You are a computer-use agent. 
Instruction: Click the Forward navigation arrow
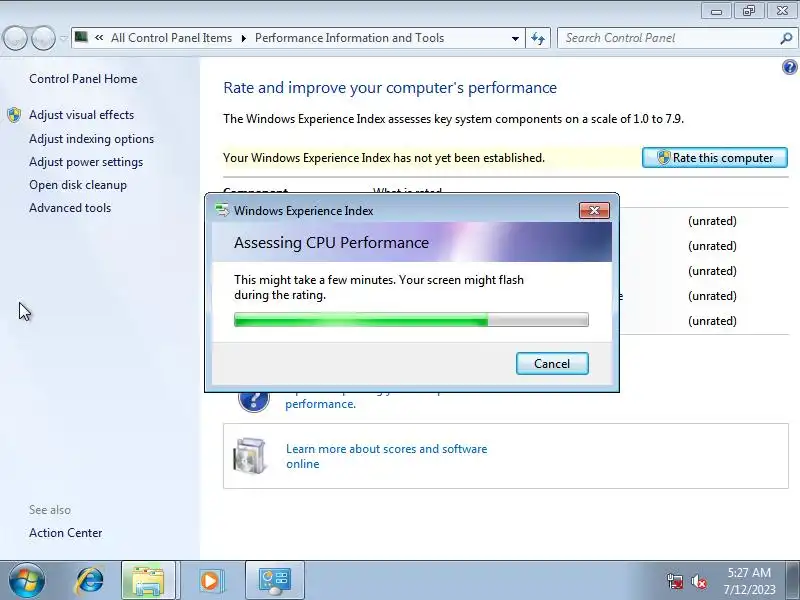pyautogui.click(x=43, y=38)
